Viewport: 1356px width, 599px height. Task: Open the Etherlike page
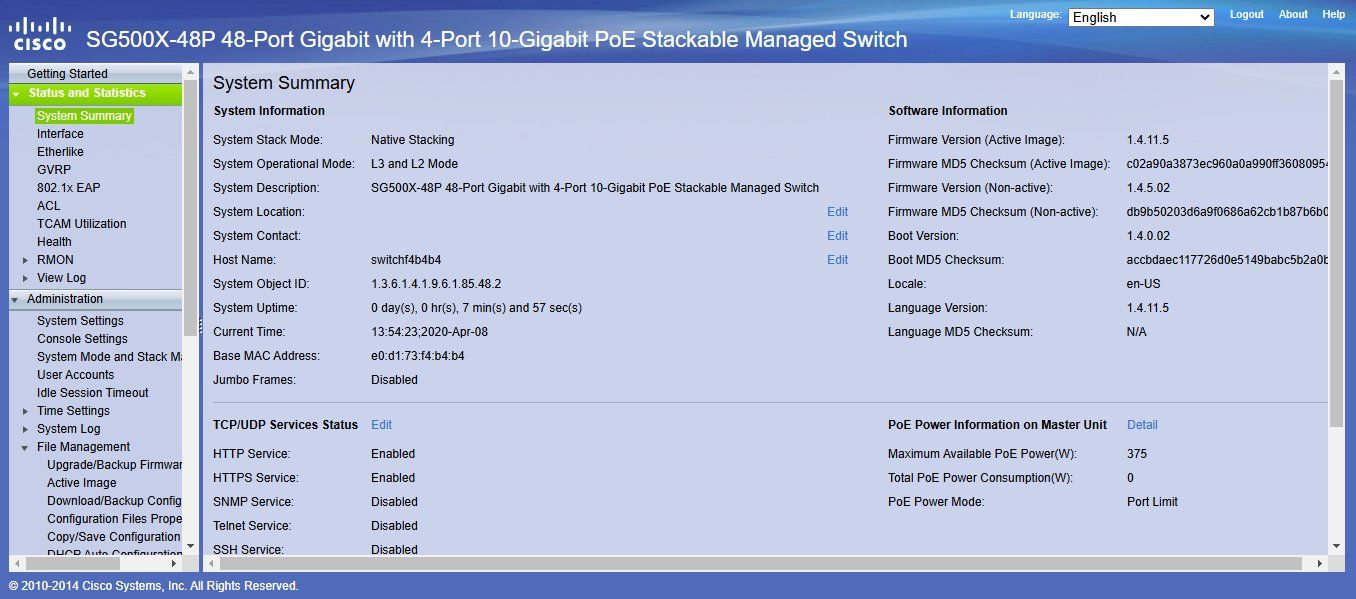60,152
